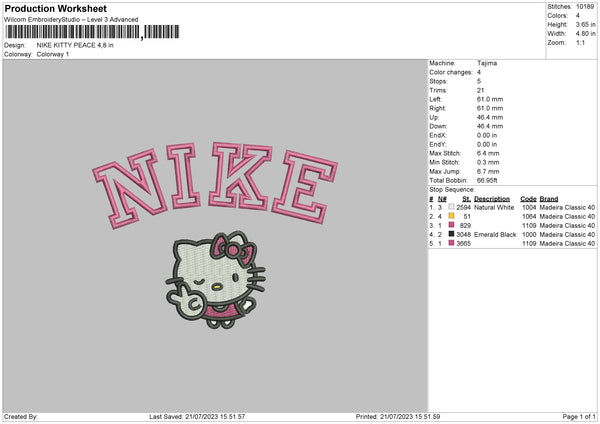Click the 'Printed: 21/07/2023 15.51.59' text
Image resolution: width=600 pixels, height=424 pixels.
pos(398,417)
